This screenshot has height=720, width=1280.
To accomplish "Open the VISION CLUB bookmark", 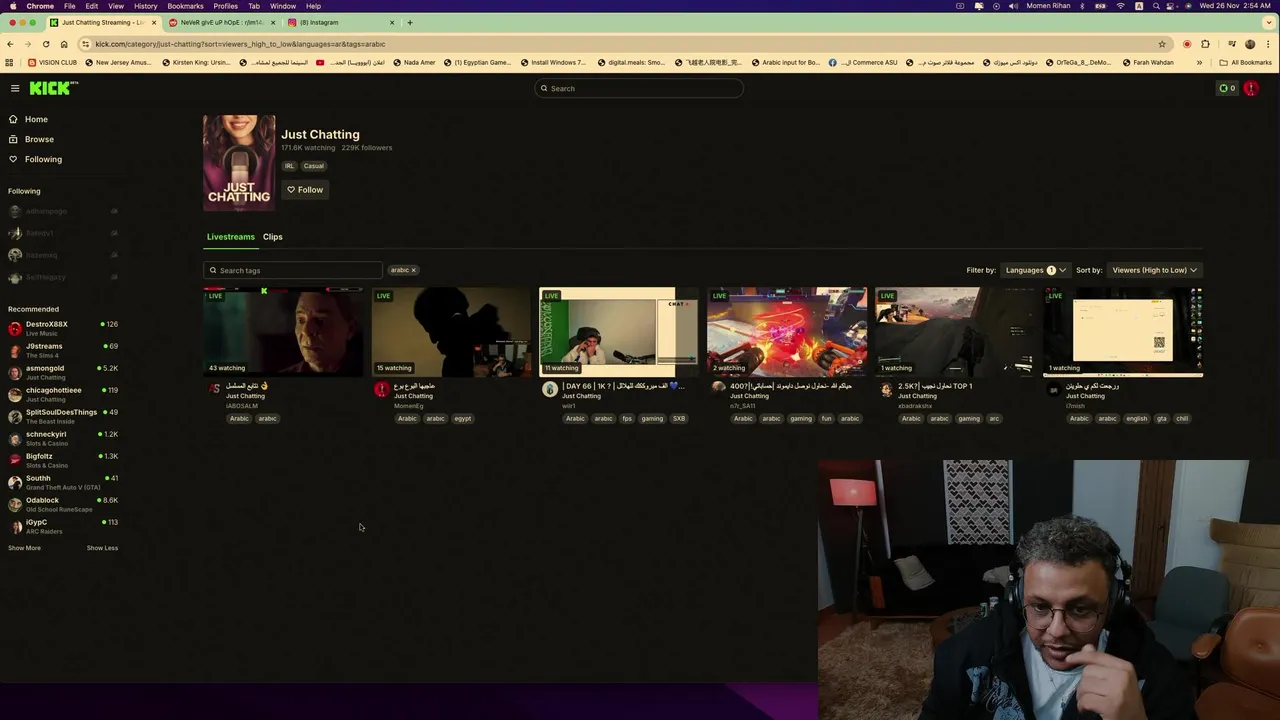I will 52,62.
